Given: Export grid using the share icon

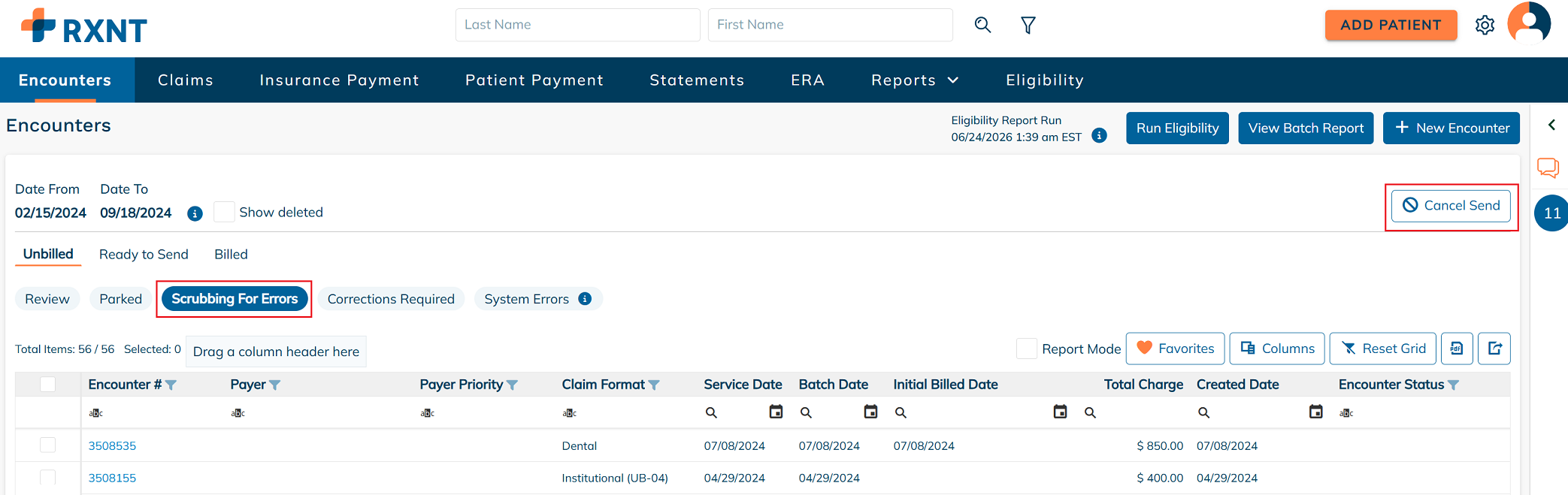Looking at the screenshot, I should pos(1494,349).
